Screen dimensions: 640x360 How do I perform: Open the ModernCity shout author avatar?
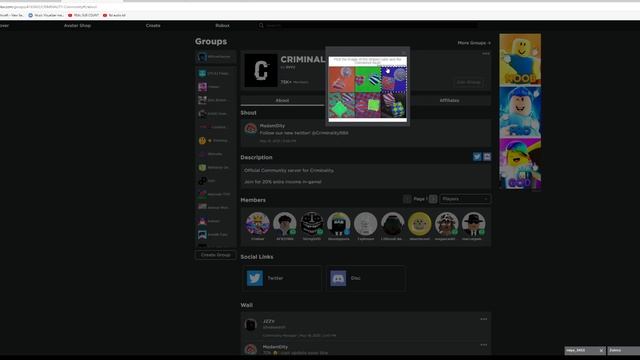point(251,129)
